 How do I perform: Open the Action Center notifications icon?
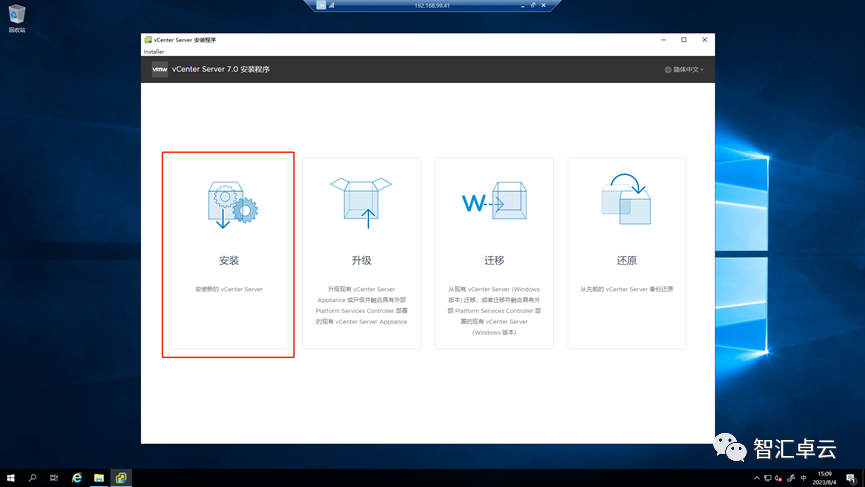[851, 478]
